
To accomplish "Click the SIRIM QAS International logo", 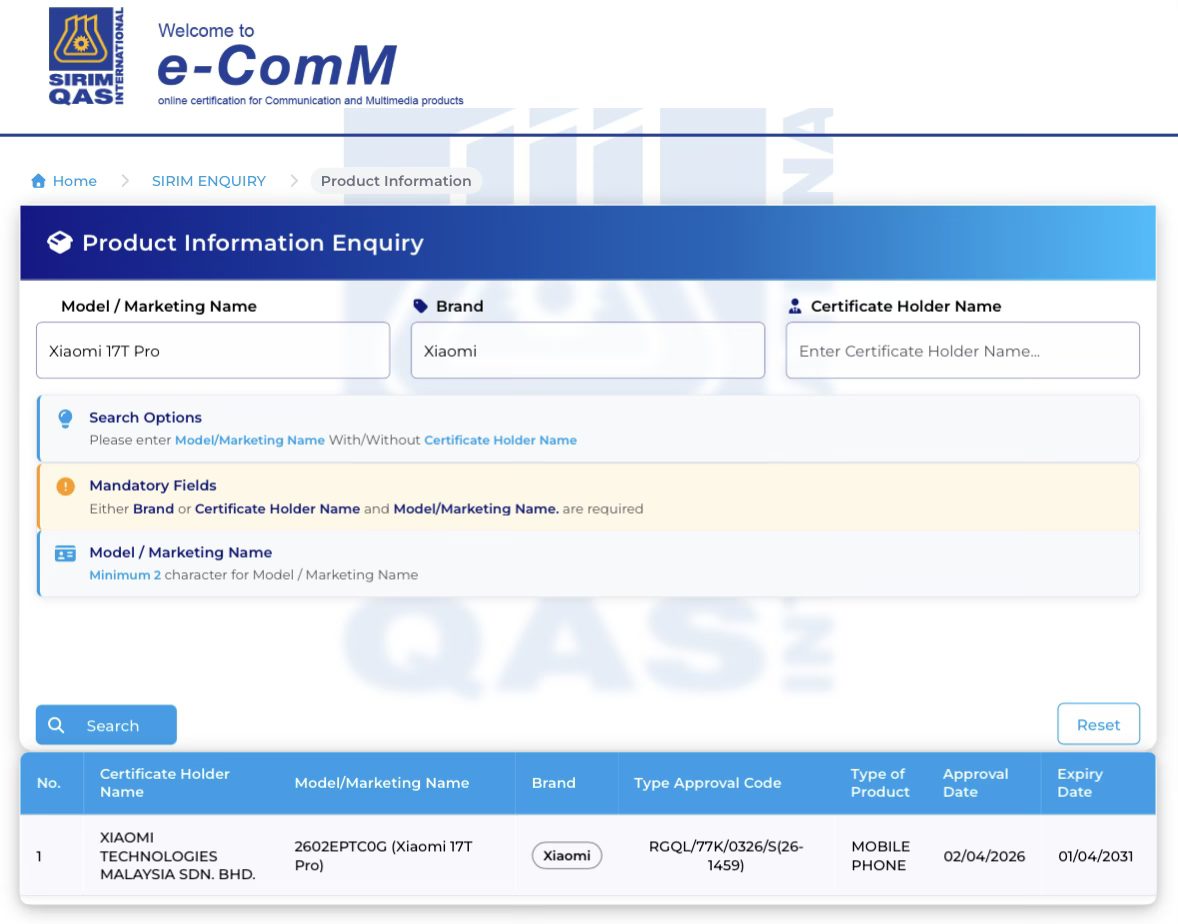I will coord(86,57).
